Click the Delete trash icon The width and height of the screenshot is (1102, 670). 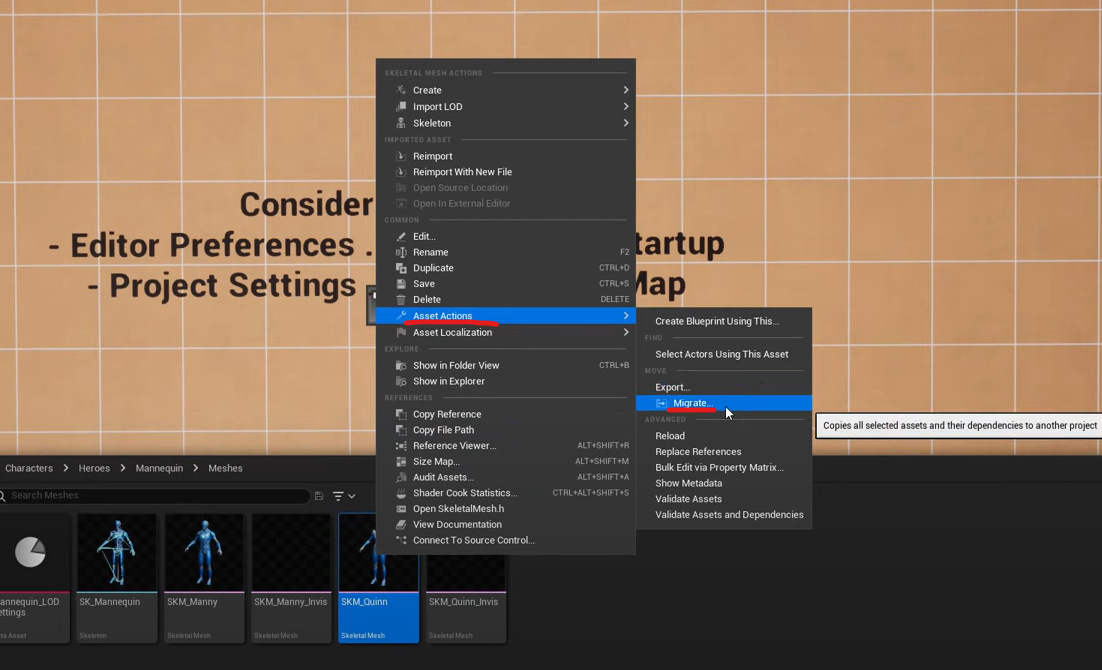(x=401, y=299)
